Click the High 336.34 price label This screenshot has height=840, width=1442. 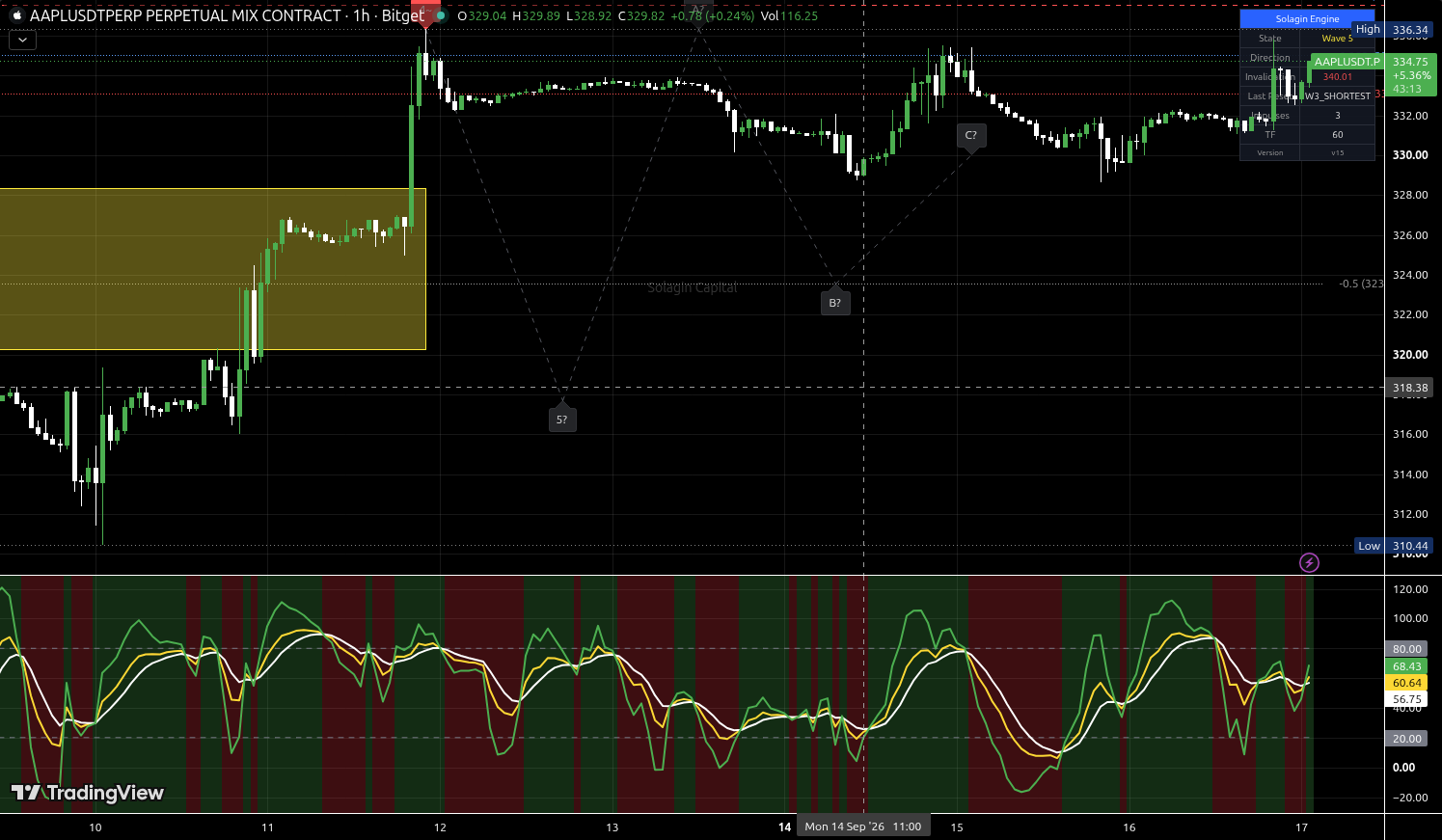pyautogui.click(x=1392, y=30)
